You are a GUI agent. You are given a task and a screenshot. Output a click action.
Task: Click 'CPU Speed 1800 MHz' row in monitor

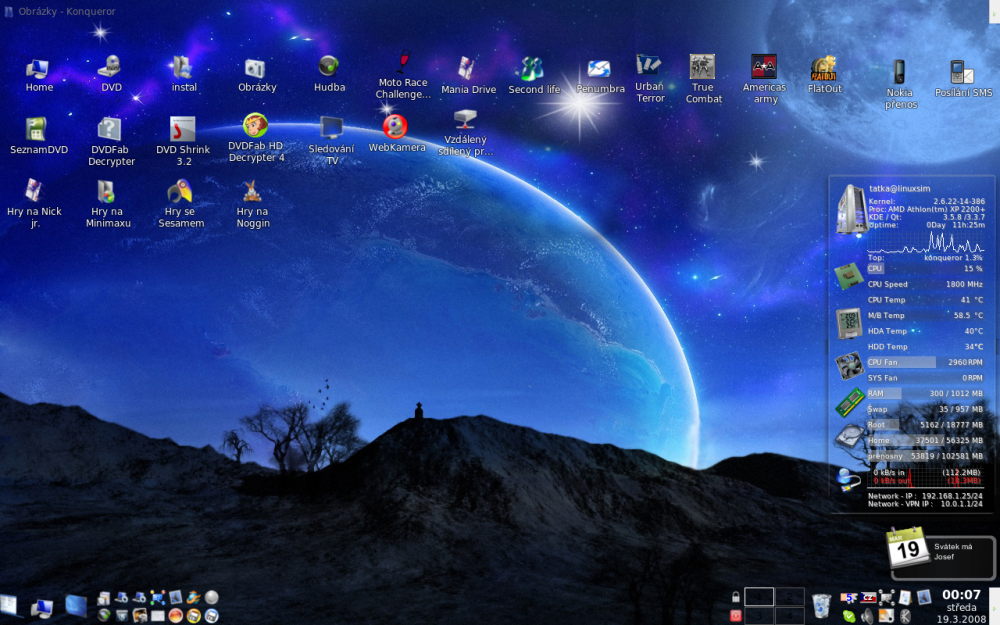(925, 284)
